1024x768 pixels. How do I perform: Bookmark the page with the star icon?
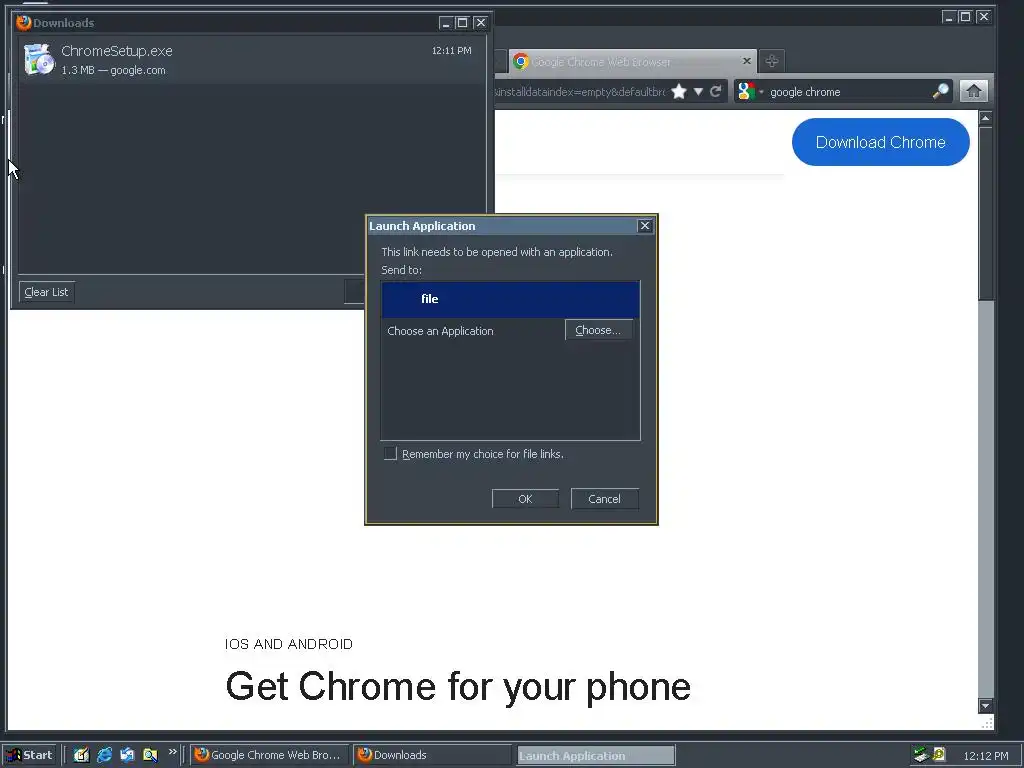[x=679, y=91]
